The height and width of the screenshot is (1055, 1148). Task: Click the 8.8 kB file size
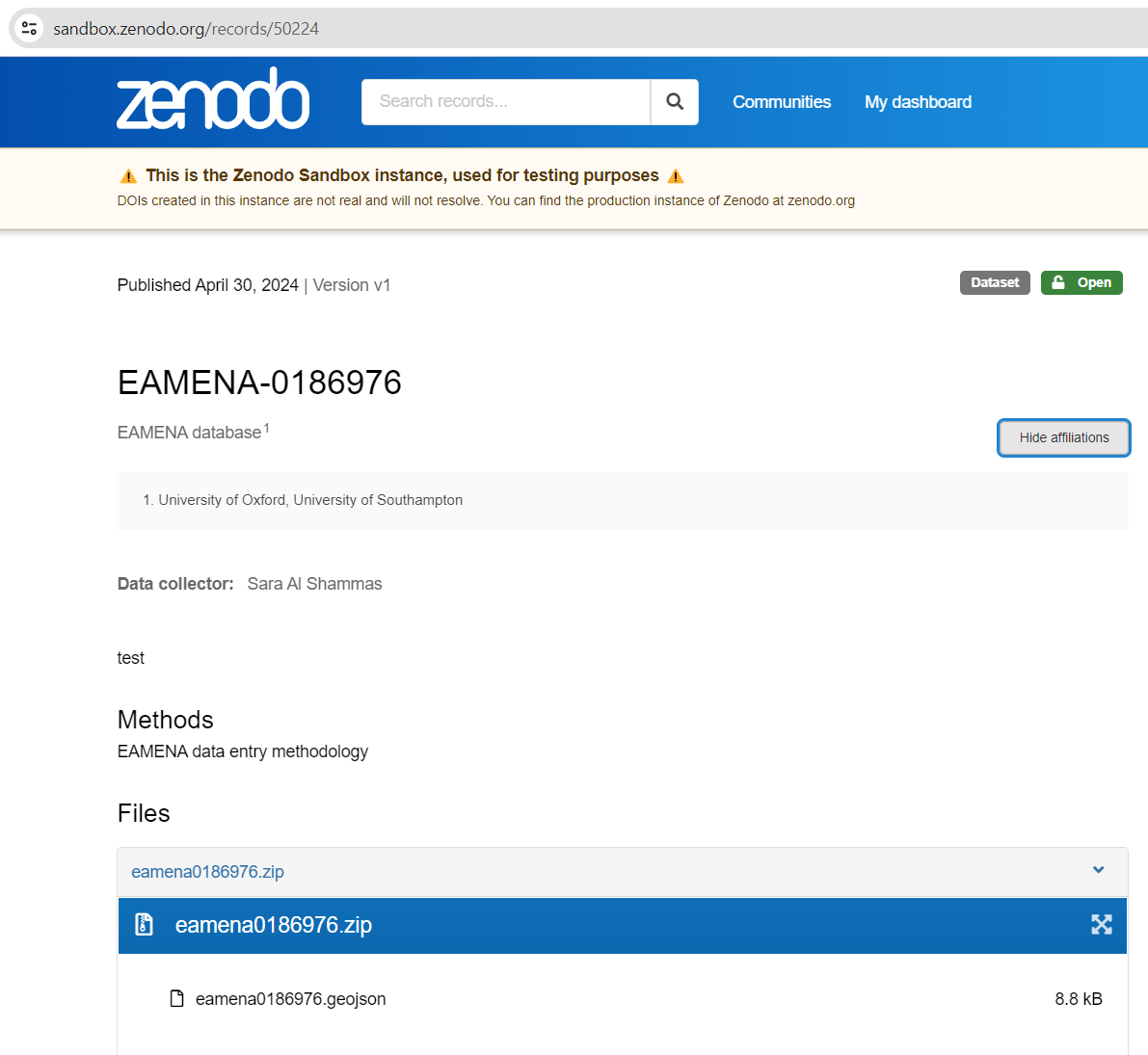(x=1078, y=999)
